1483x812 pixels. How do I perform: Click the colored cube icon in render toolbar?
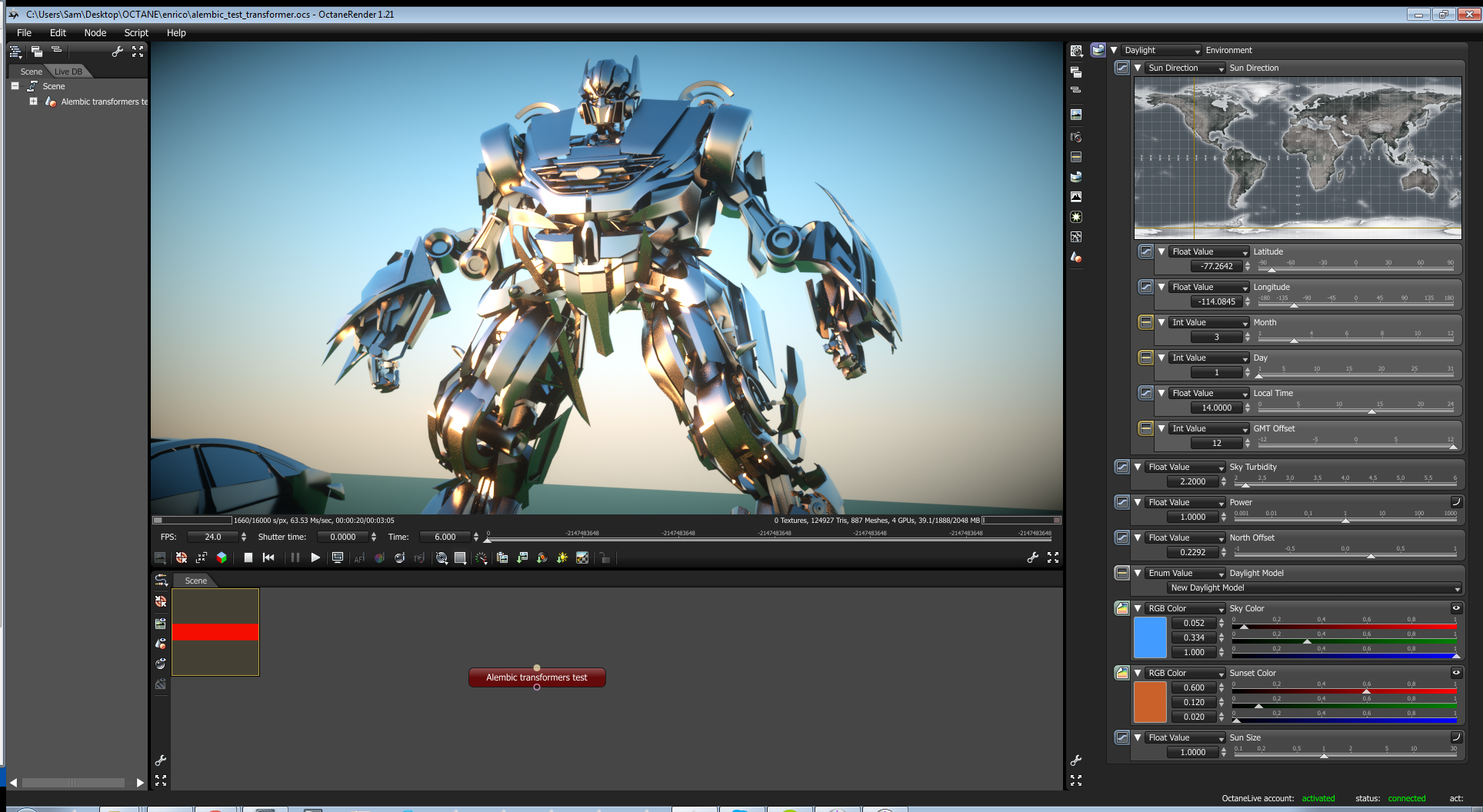[x=222, y=557]
